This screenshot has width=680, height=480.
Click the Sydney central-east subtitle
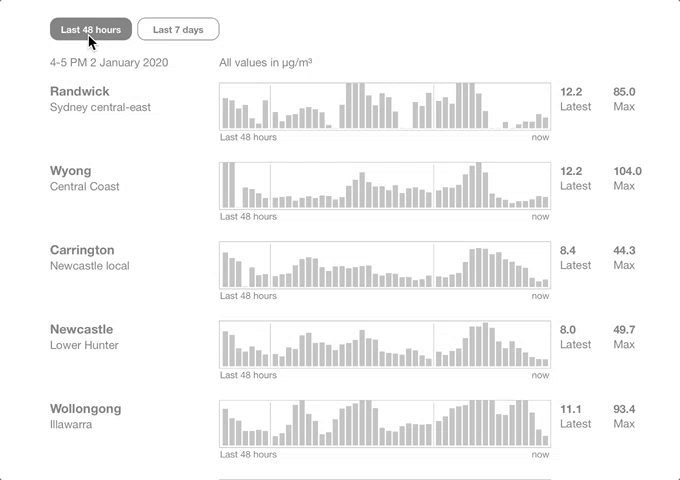(x=100, y=107)
